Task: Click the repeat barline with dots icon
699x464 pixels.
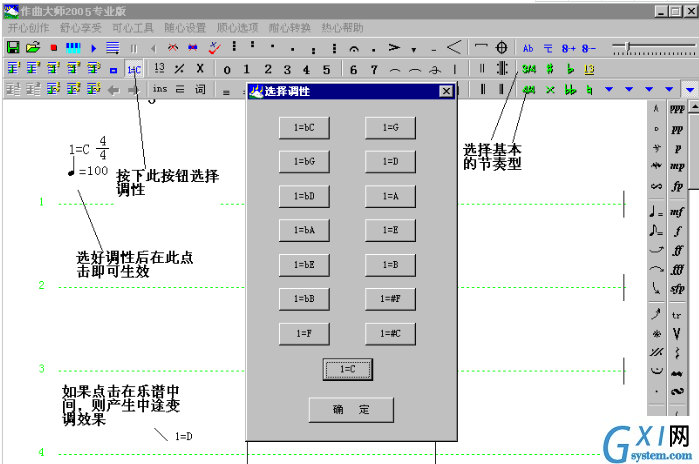Action: pos(502,69)
